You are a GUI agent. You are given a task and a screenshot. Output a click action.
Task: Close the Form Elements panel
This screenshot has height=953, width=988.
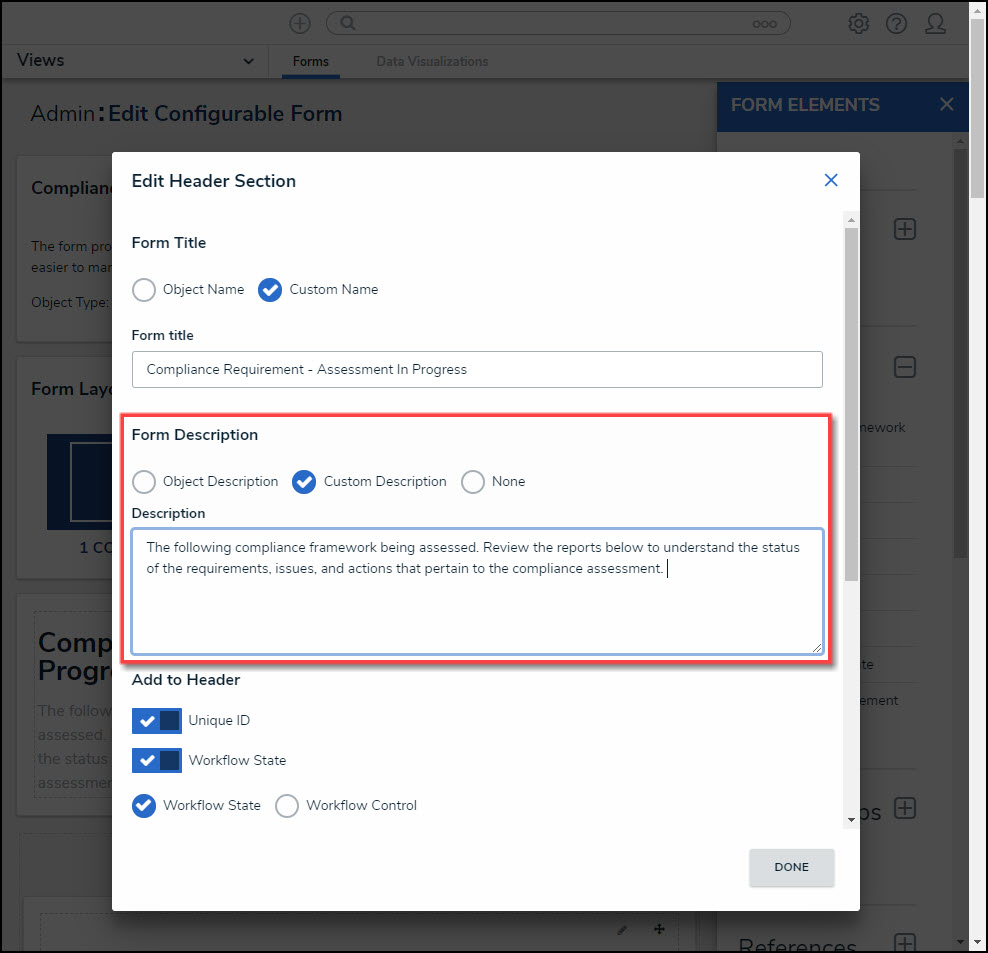coord(946,105)
